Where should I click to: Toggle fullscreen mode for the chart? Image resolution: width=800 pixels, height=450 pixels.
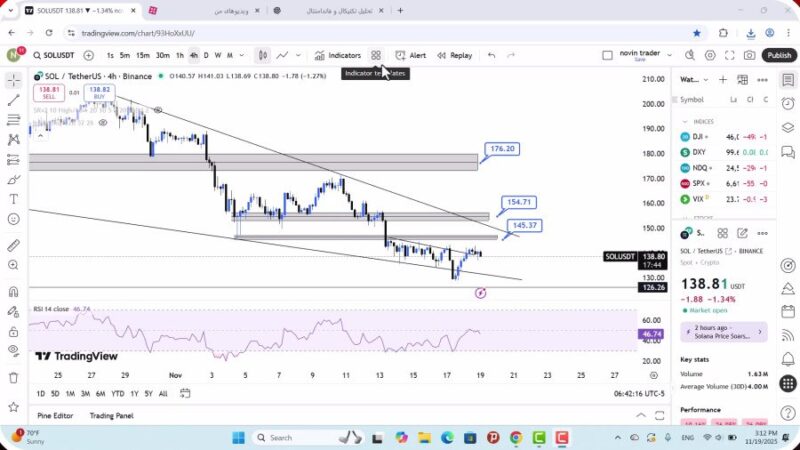731,56
